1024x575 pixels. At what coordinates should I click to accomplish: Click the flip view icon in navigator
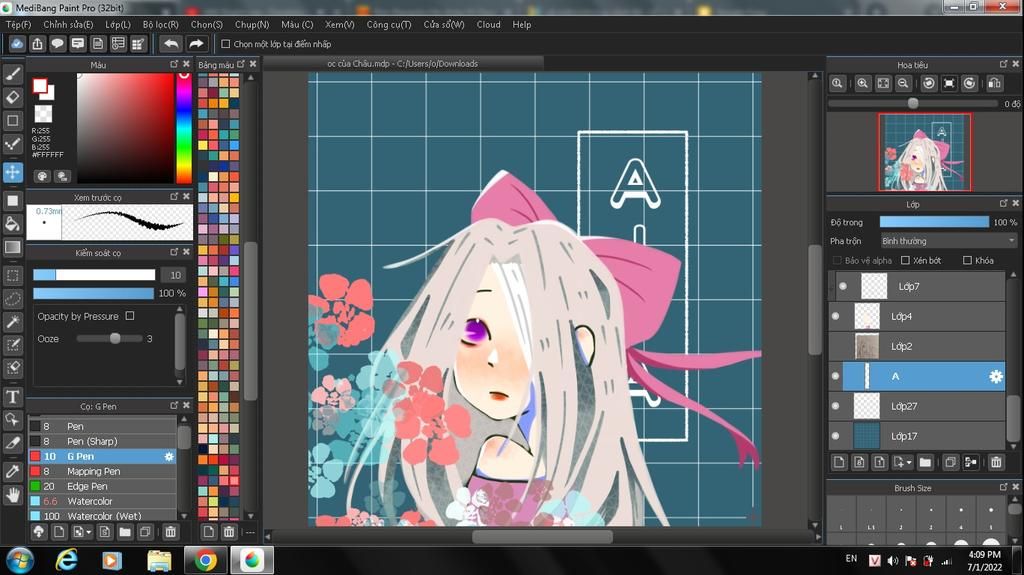pyautogui.click(x=995, y=84)
